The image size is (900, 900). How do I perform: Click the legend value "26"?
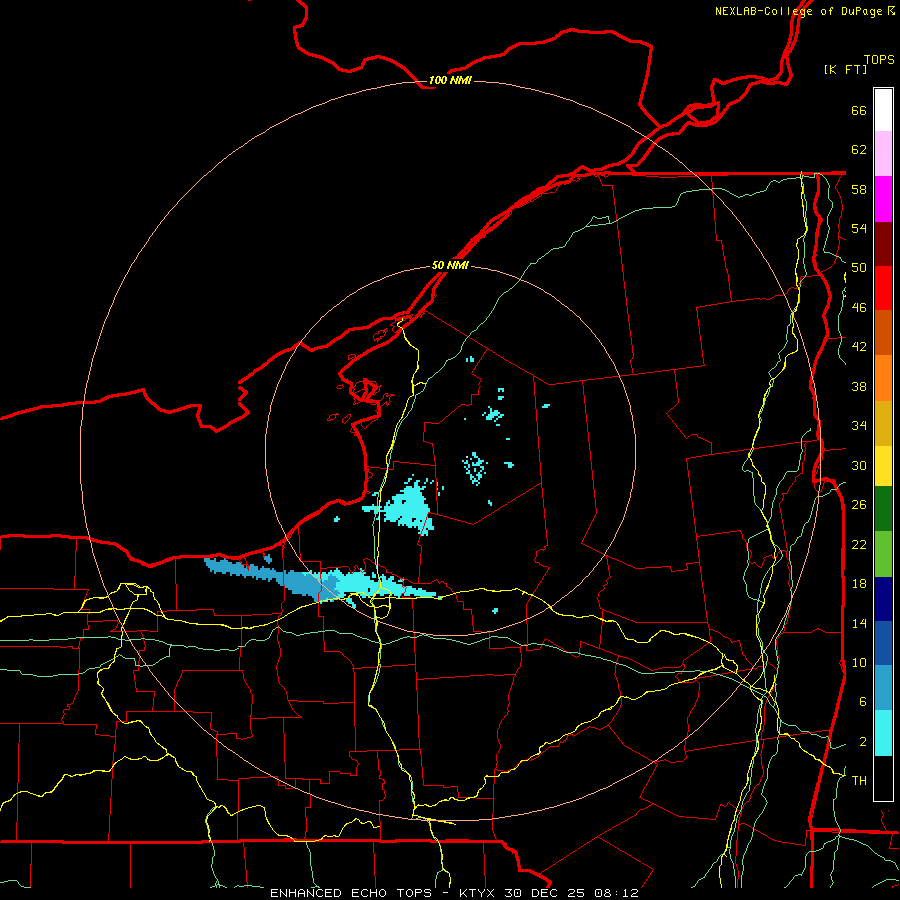pyautogui.click(x=859, y=504)
